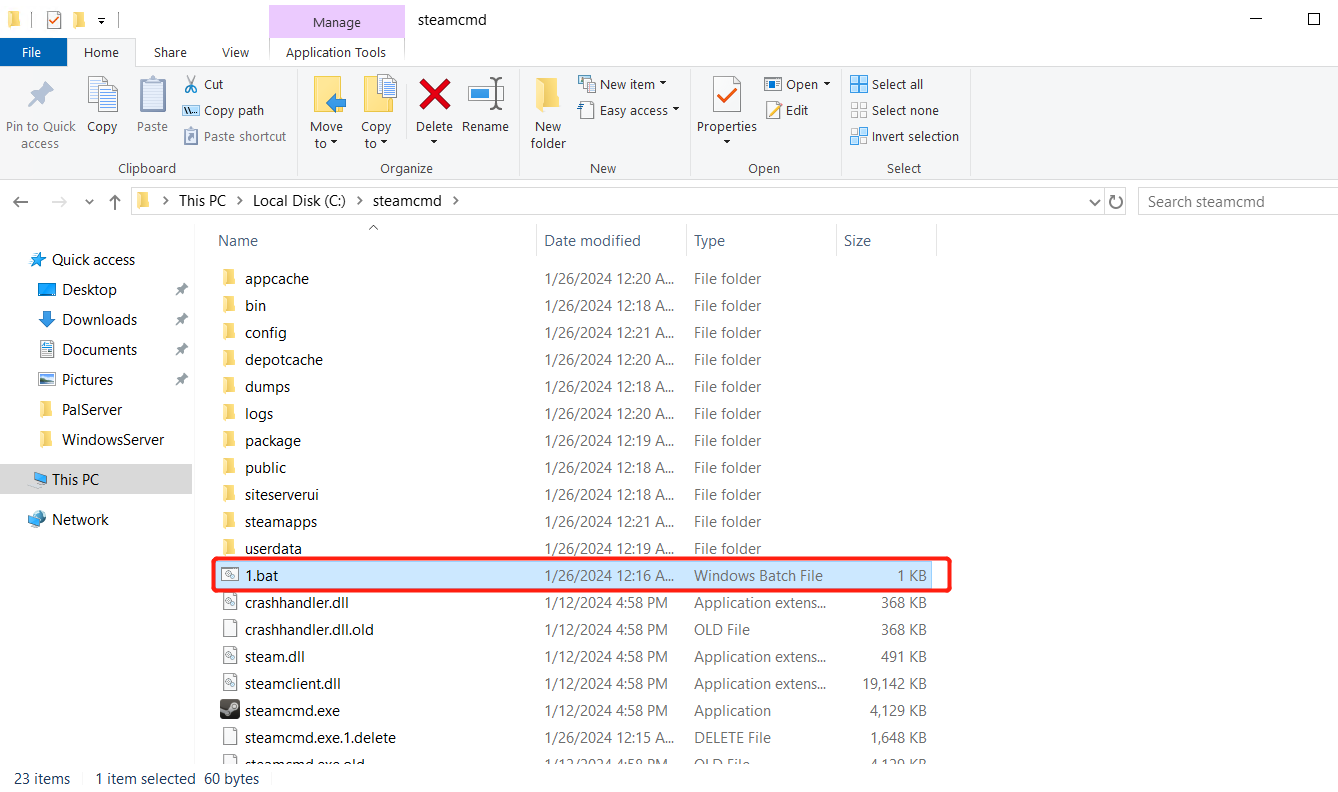Image resolution: width=1338 pixels, height=792 pixels.
Task: Click the Rename icon
Action: point(485,94)
